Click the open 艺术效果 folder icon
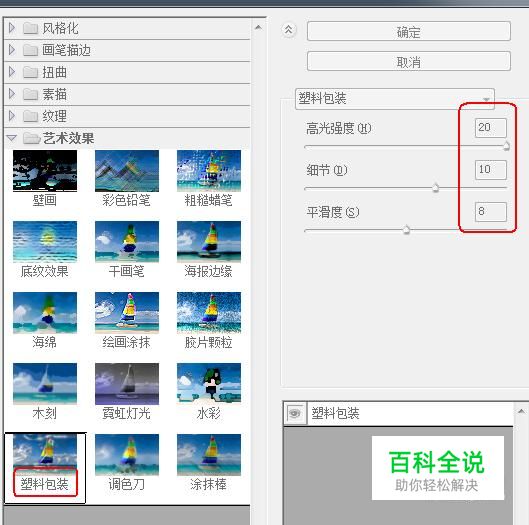This screenshot has height=525, width=529. click(31, 138)
